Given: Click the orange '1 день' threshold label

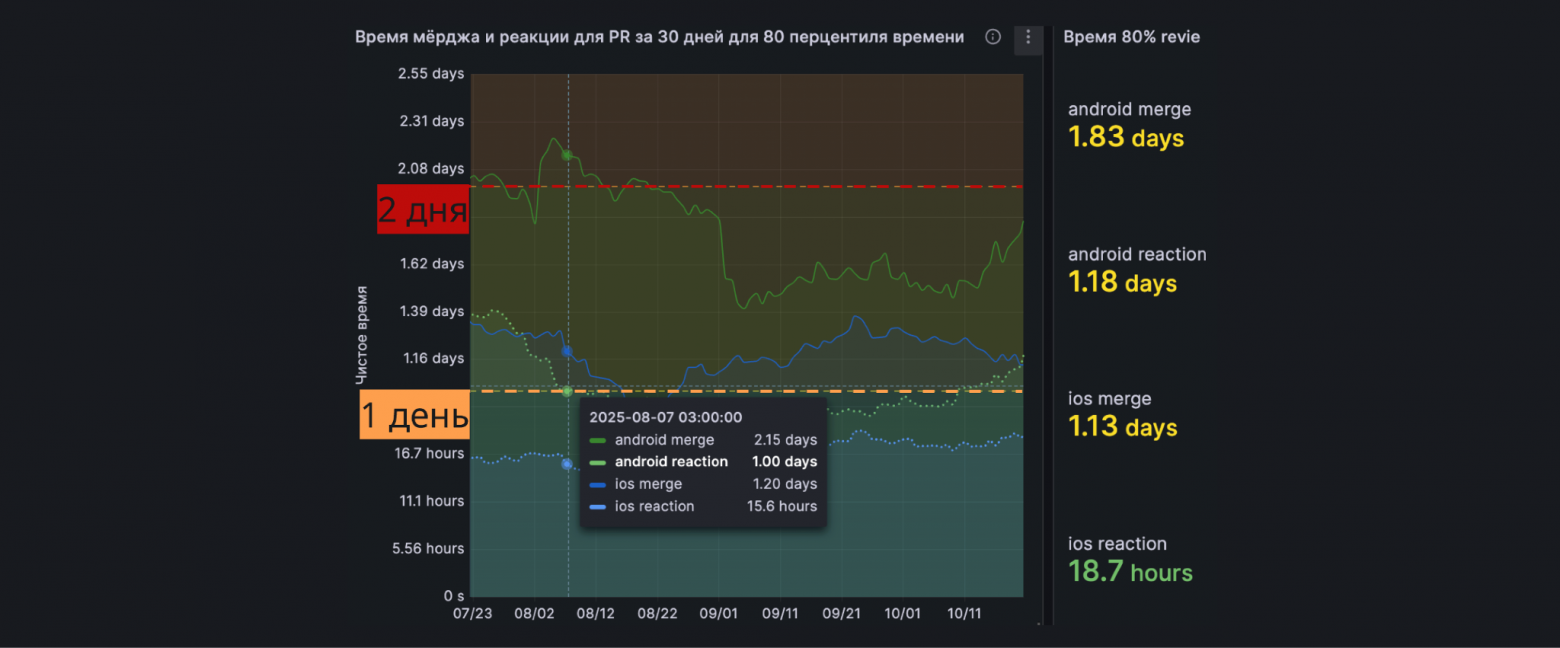Looking at the screenshot, I should point(414,414).
